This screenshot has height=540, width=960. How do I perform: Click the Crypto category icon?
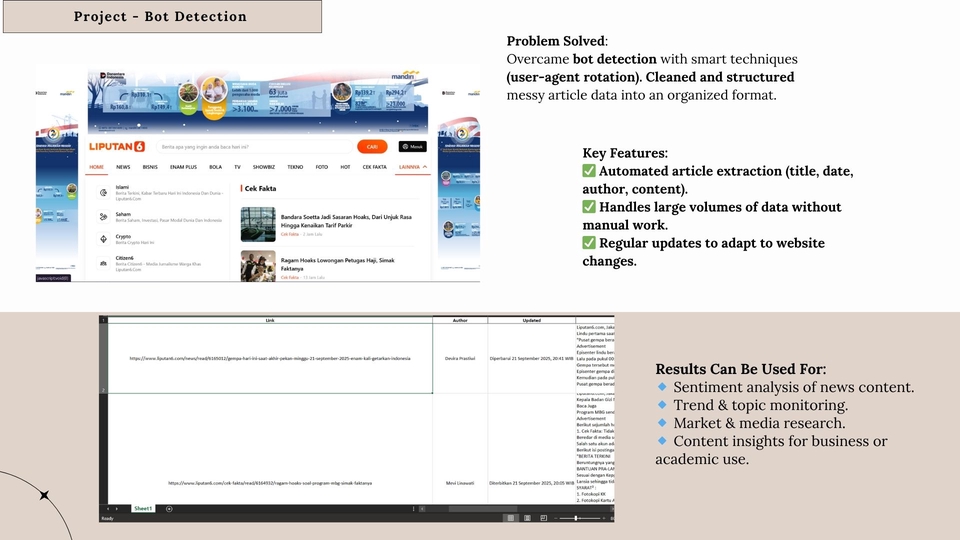104,238
